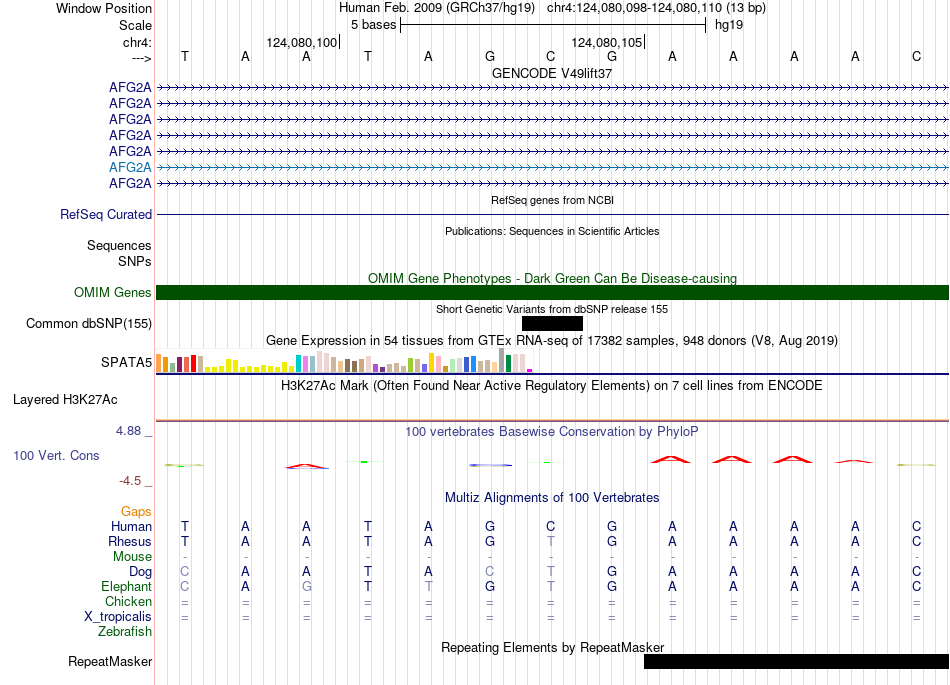Click the Dog species label

pyautogui.click(x=141, y=572)
